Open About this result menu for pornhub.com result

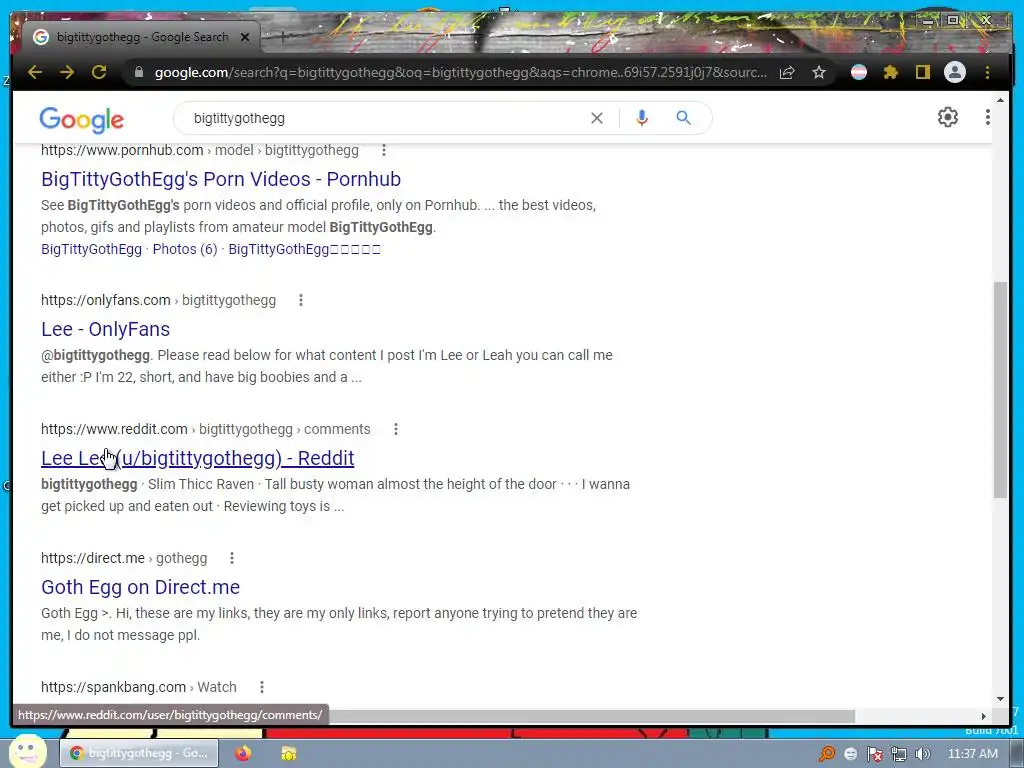384,150
